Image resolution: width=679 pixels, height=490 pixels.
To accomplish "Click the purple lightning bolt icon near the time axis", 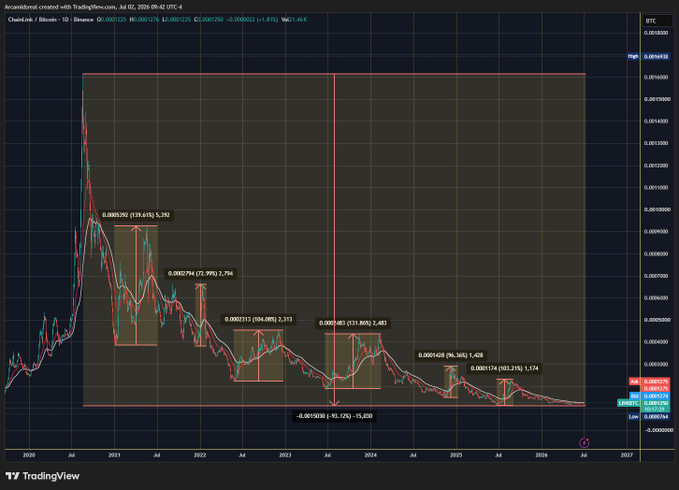I will click(x=584, y=443).
